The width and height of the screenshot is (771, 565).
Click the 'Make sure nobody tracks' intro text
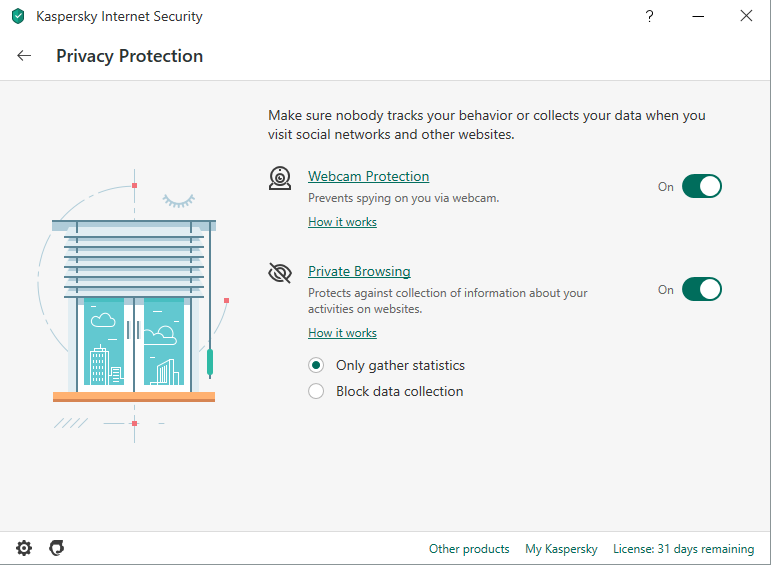click(x=487, y=125)
